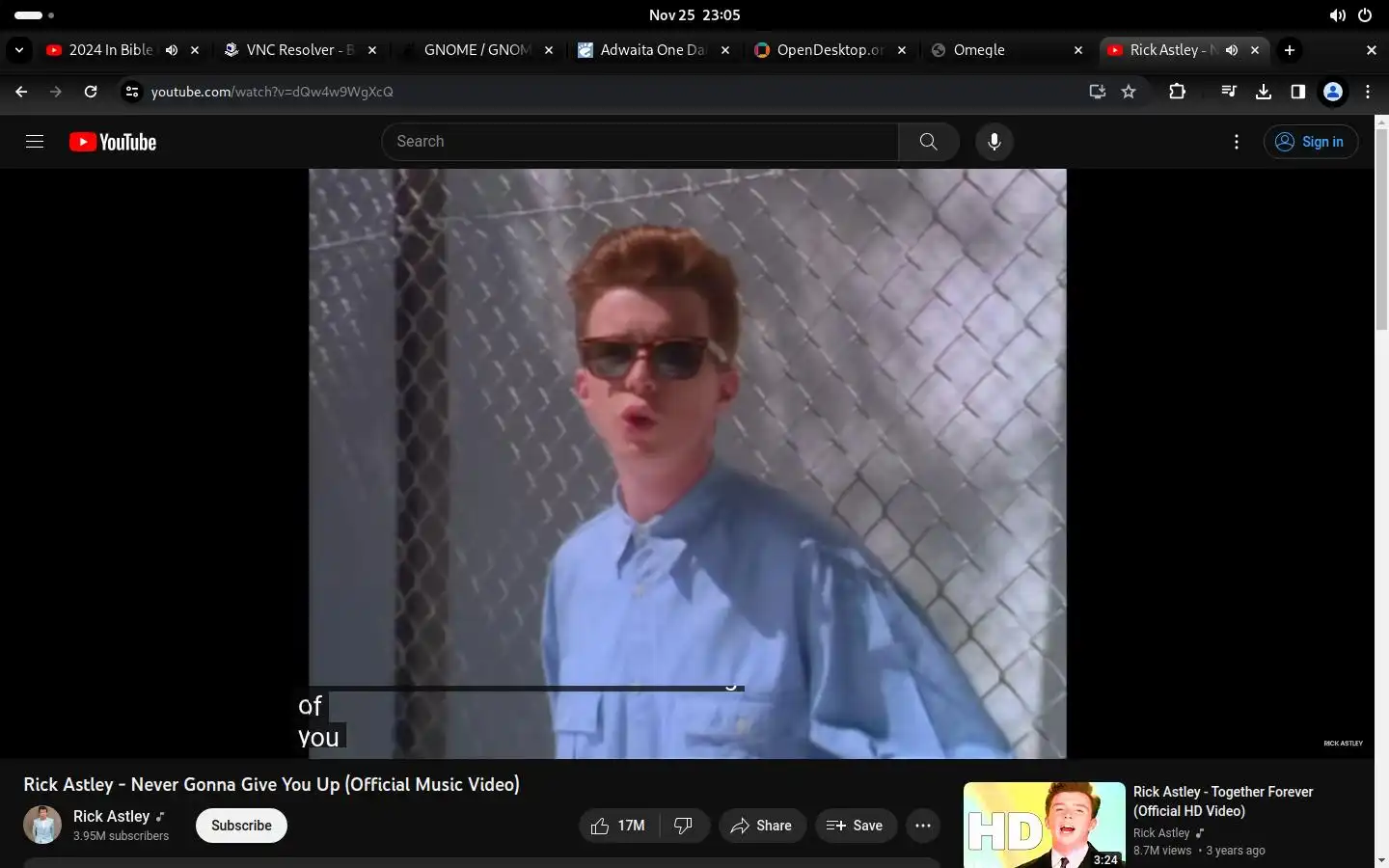
Task: Open the Rick Astley channel avatar
Action: 42,826
